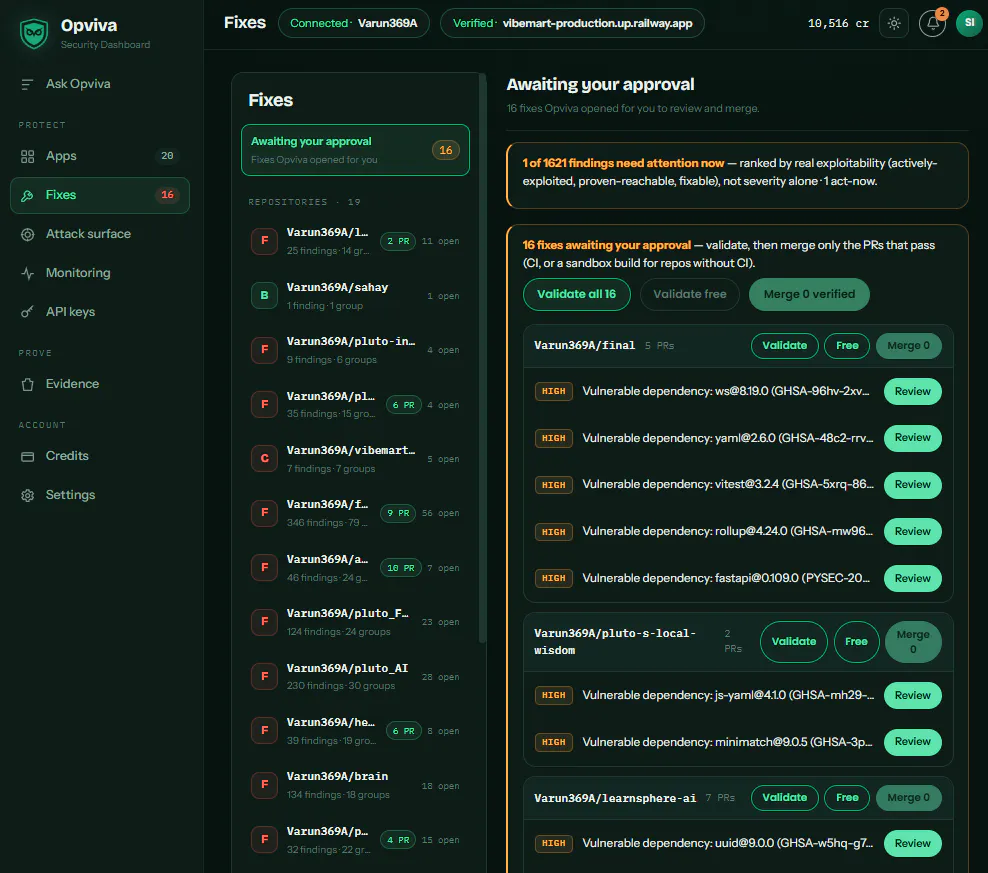This screenshot has height=873, width=988.
Task: Open Ask Opviva chat icon
Action: [x=27, y=84]
